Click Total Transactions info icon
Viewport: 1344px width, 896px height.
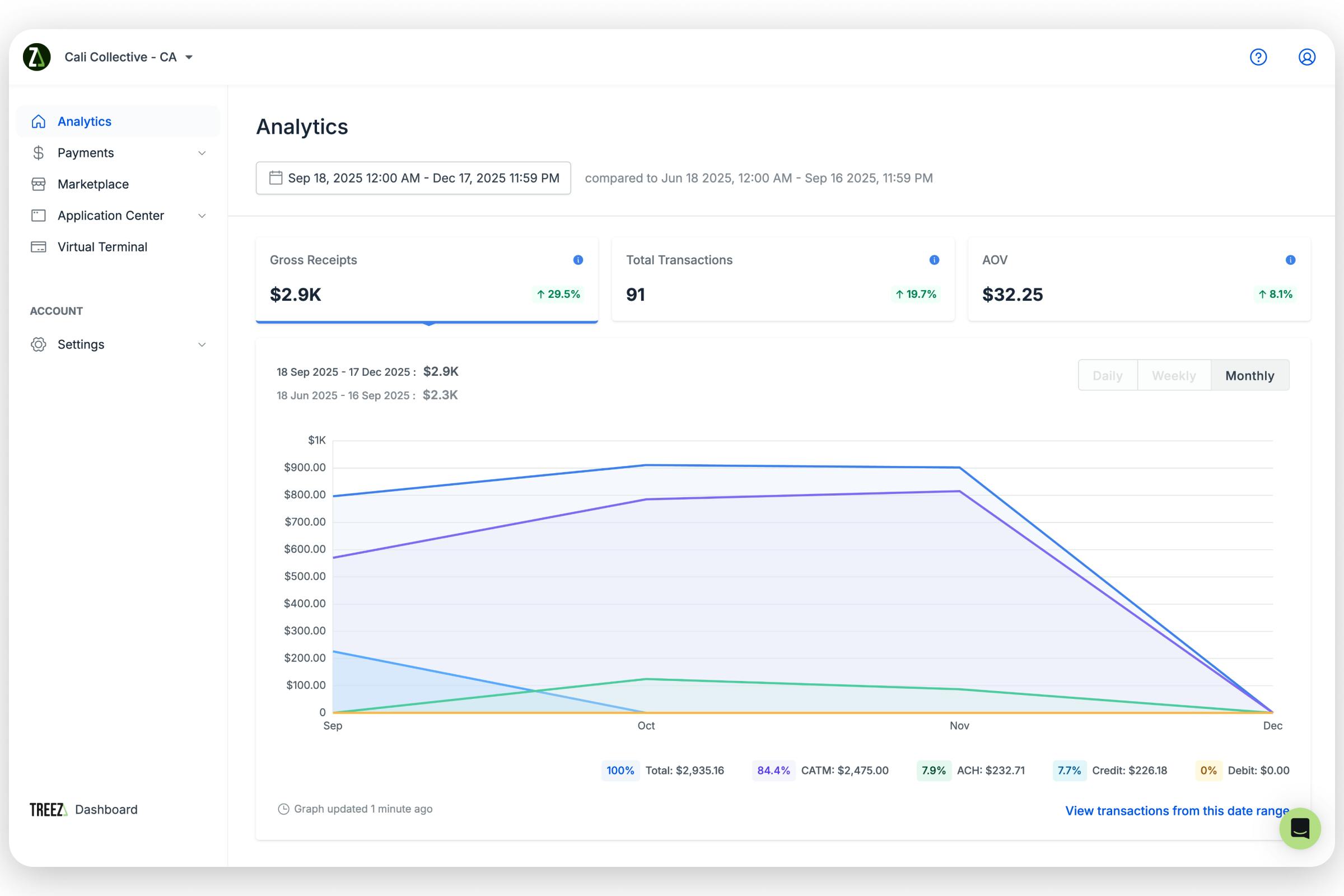pos(934,260)
